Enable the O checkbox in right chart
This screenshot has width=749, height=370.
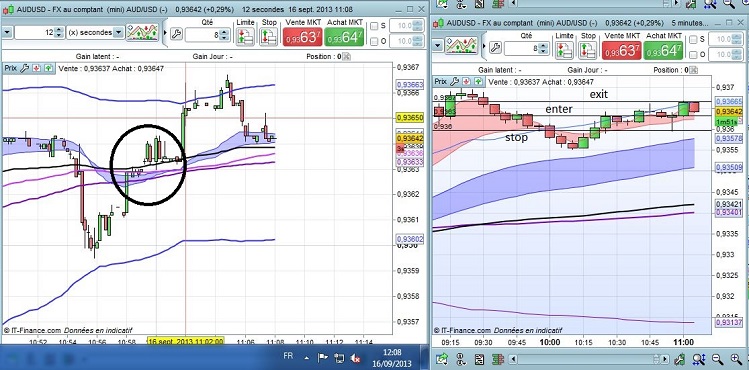tap(693, 55)
